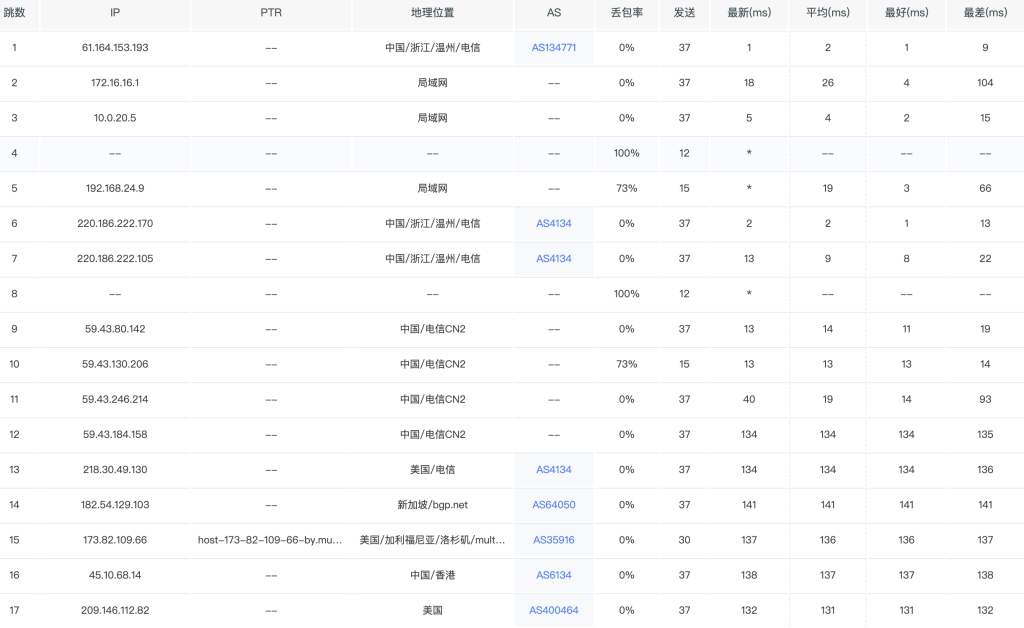Screen dimensions: 1024x628
Task: Click the 局域网 cell on hop 3
Action: click(432, 117)
